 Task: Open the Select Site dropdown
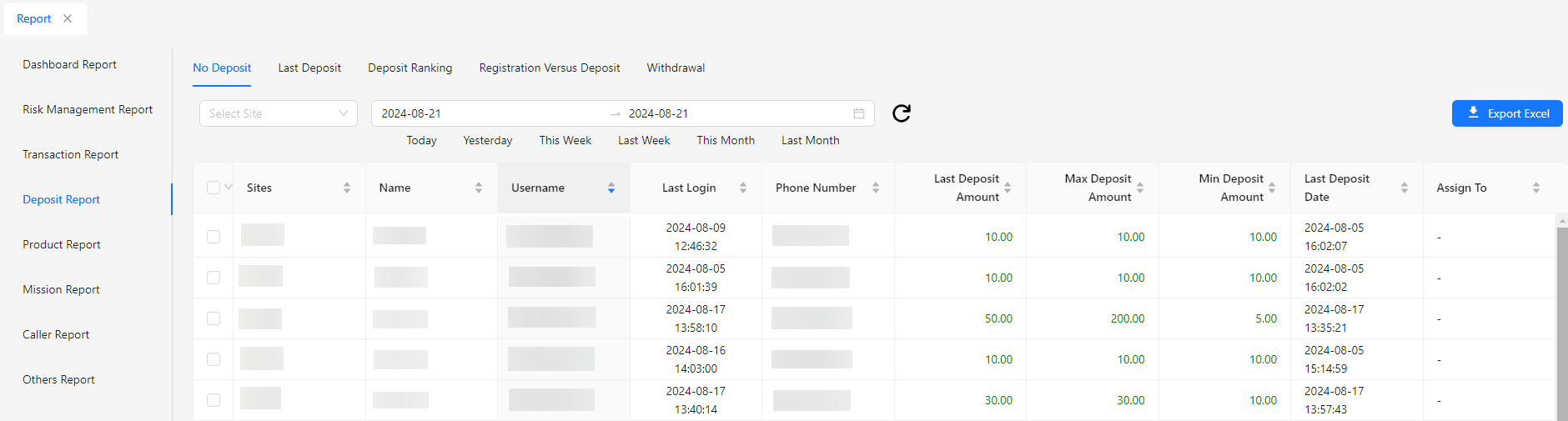coord(278,113)
